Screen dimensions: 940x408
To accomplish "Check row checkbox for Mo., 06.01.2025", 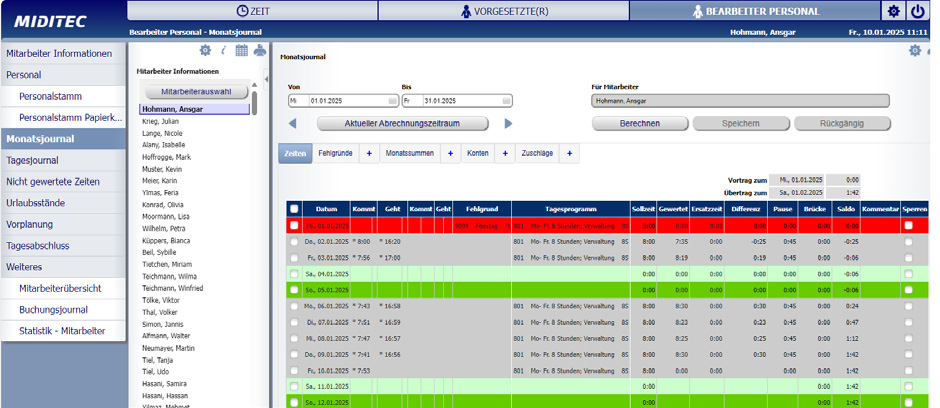I will point(294,306).
